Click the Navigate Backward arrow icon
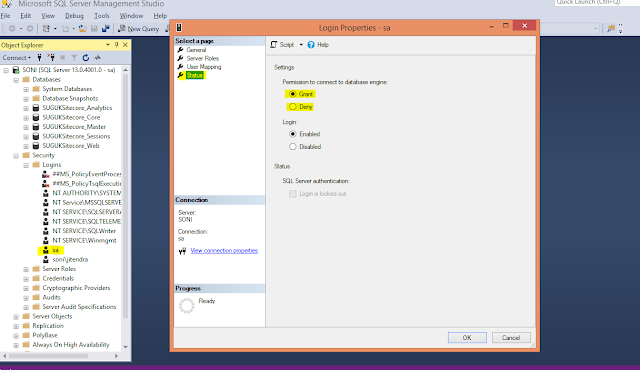Viewport: 640px width, 370px height. (x=12, y=29)
